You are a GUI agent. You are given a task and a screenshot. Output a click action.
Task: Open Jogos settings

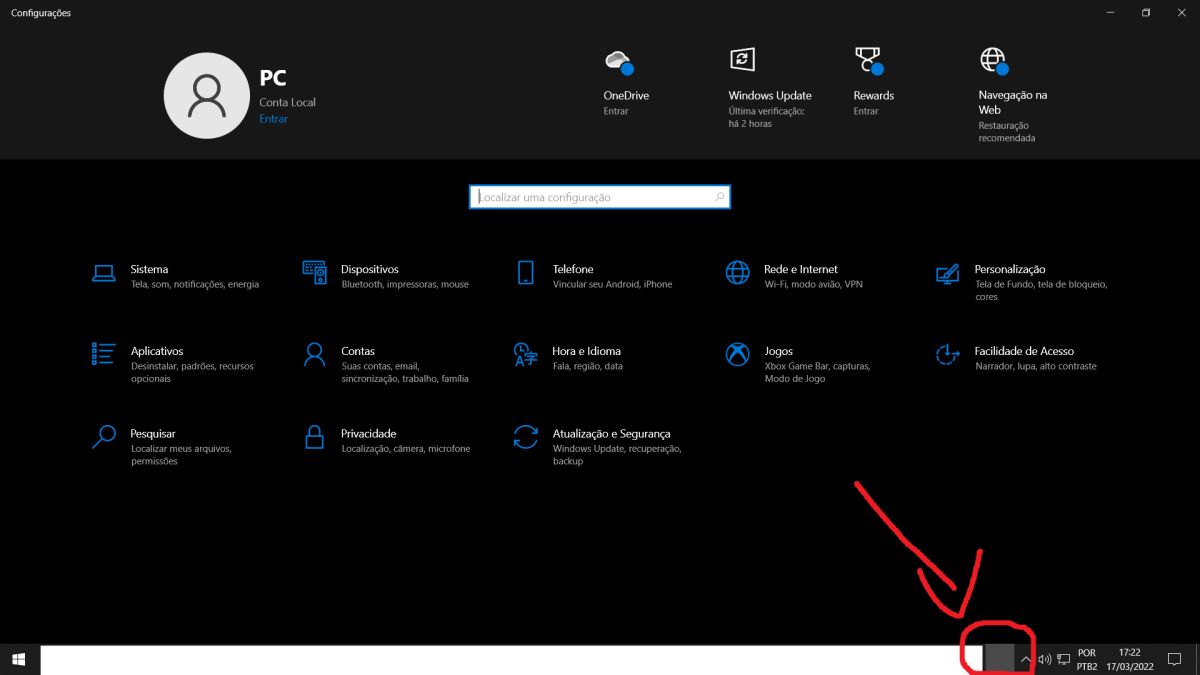[x=798, y=364]
